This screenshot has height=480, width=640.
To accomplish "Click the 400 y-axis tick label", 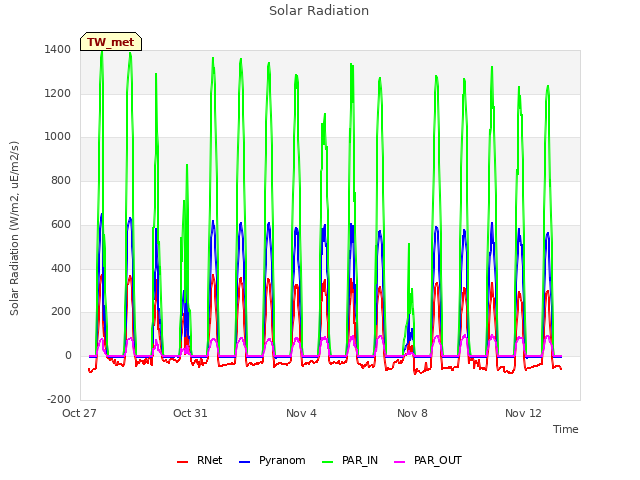I will [x=61, y=269].
